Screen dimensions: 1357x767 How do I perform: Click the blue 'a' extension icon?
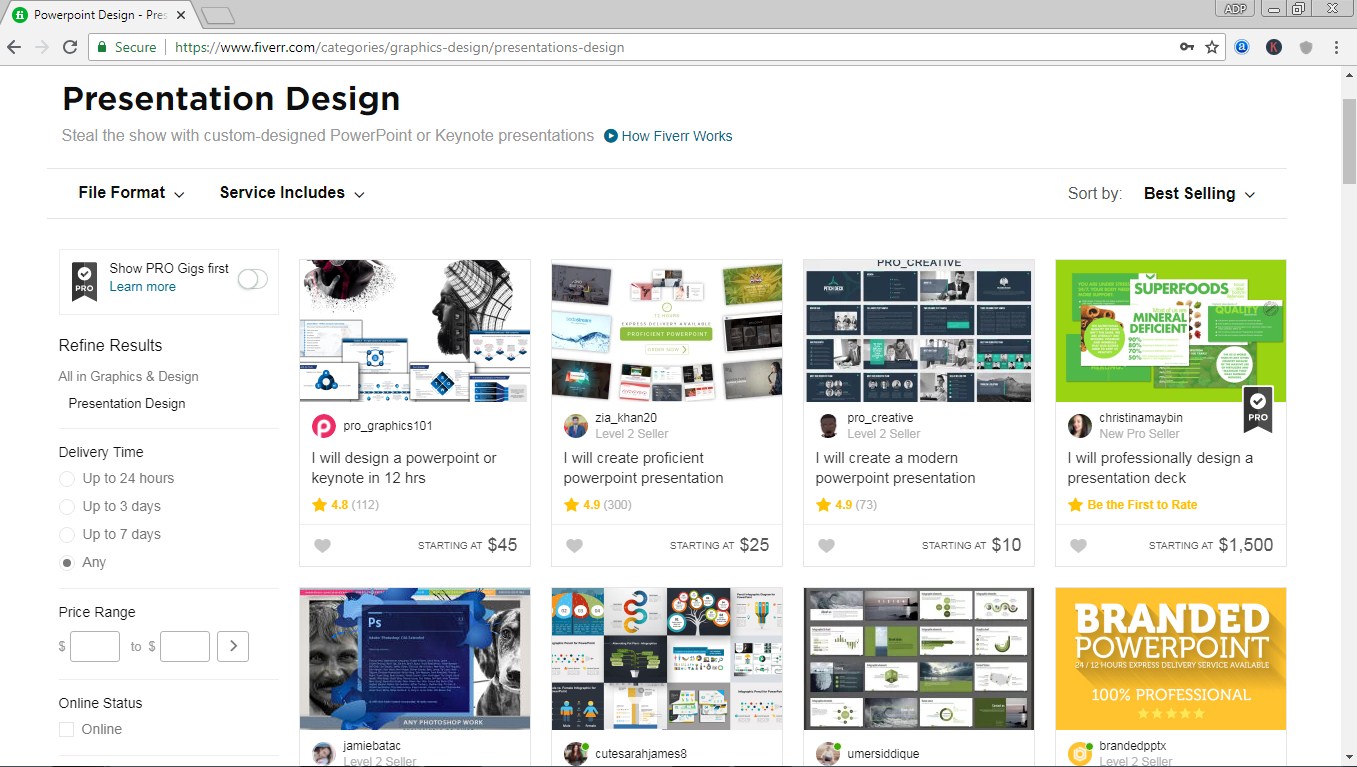pos(1242,47)
